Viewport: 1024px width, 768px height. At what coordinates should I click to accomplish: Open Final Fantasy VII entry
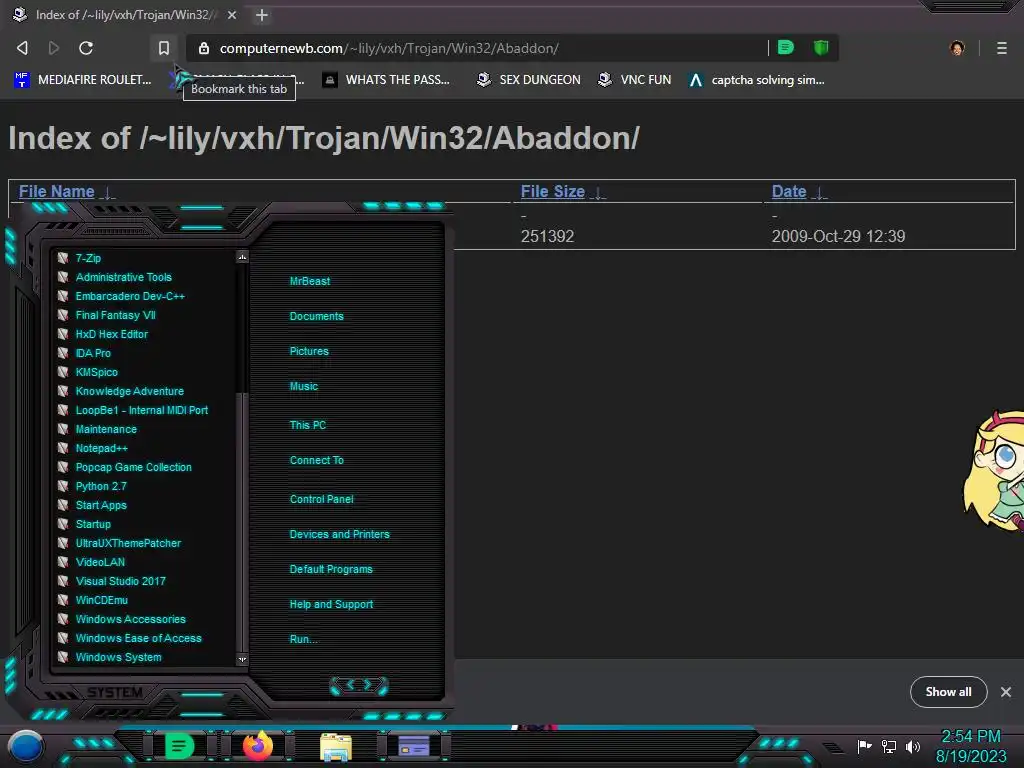coord(115,315)
